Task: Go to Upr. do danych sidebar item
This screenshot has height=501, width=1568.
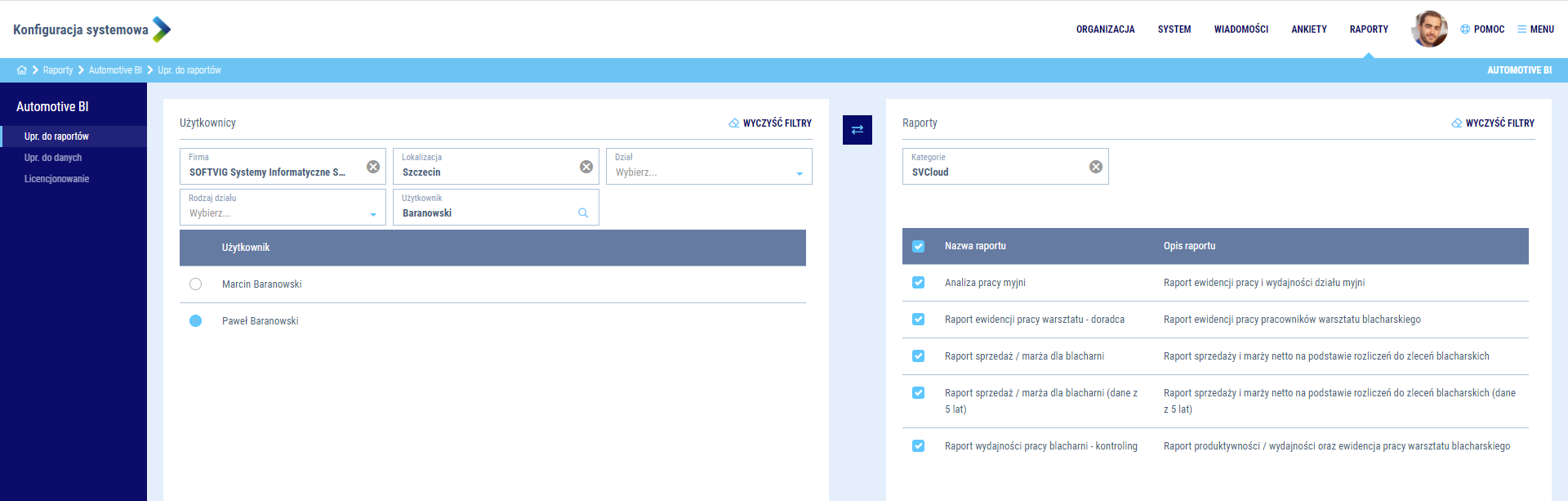Action: tap(53, 158)
